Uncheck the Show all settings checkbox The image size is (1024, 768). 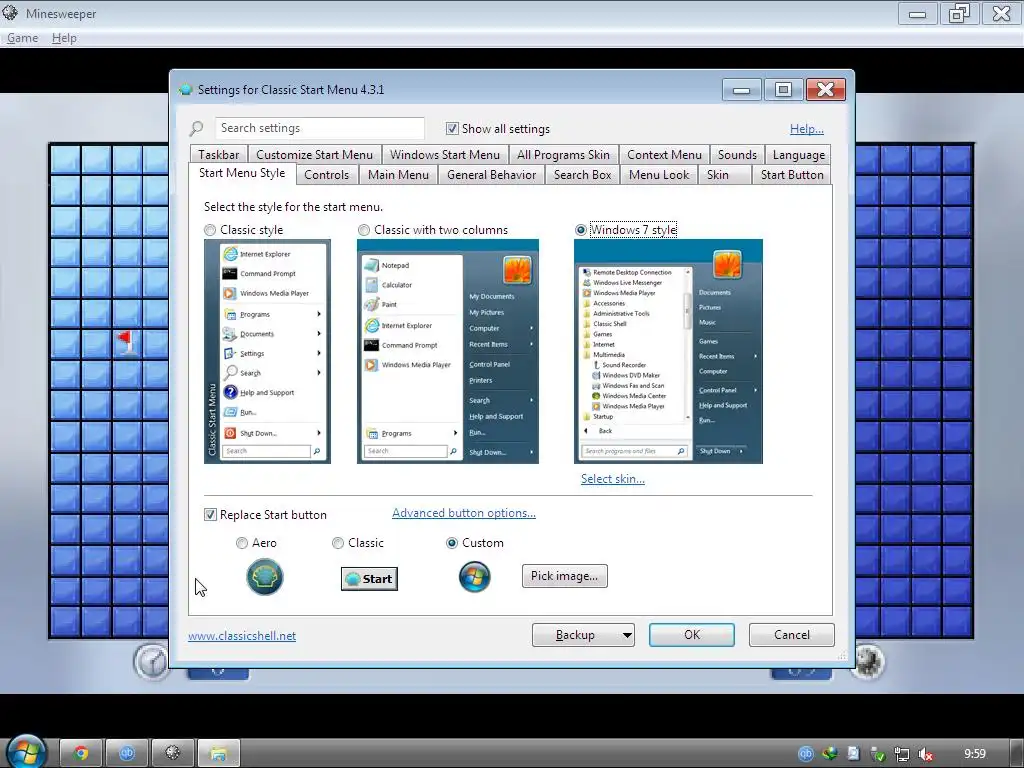point(452,129)
